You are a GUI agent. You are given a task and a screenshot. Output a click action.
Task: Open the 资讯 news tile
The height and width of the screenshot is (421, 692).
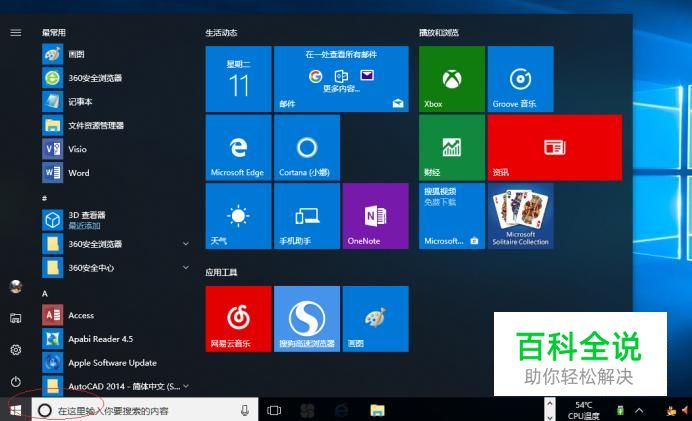555,147
